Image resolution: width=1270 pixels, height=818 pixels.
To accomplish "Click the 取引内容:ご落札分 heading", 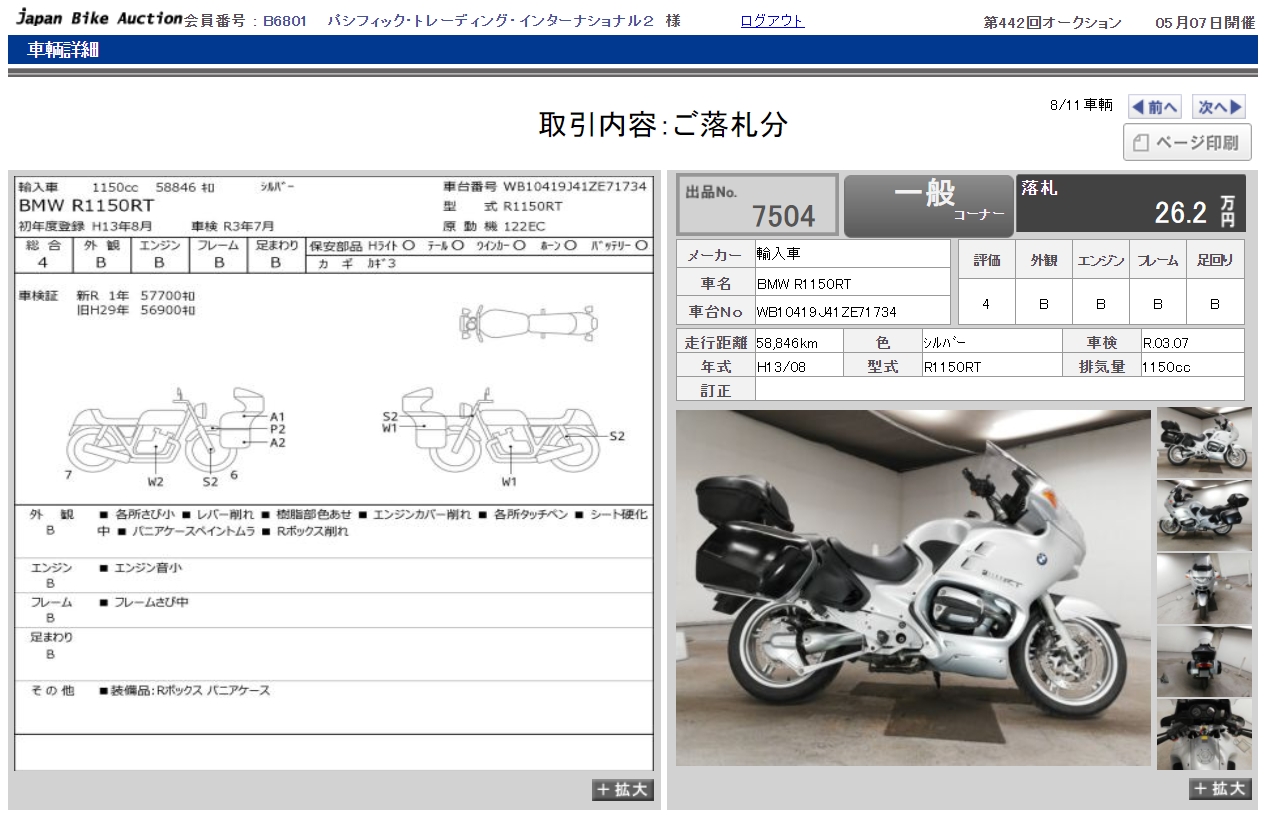I will coord(663,124).
